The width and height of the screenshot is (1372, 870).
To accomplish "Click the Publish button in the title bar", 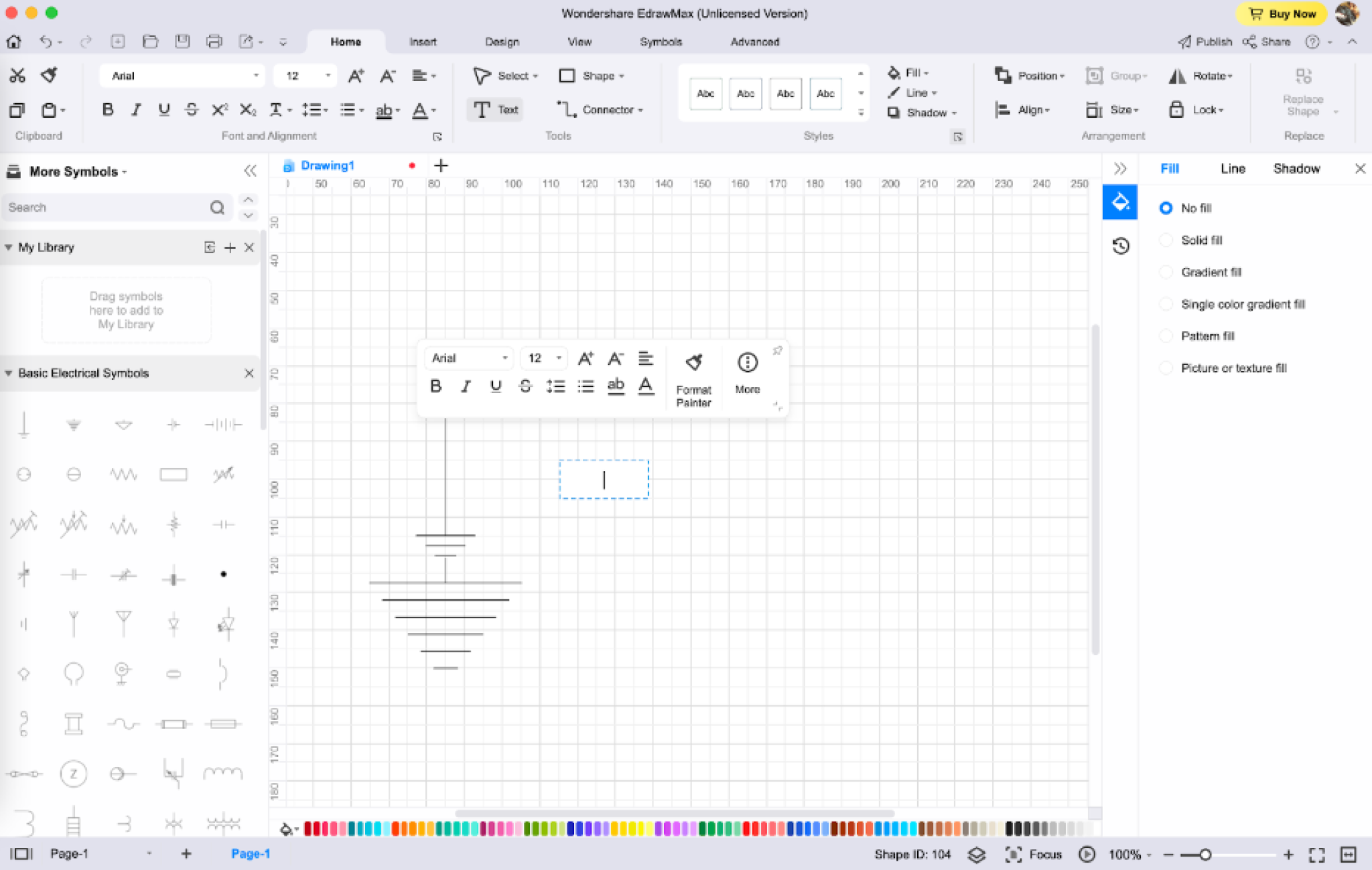I will 1205,42.
